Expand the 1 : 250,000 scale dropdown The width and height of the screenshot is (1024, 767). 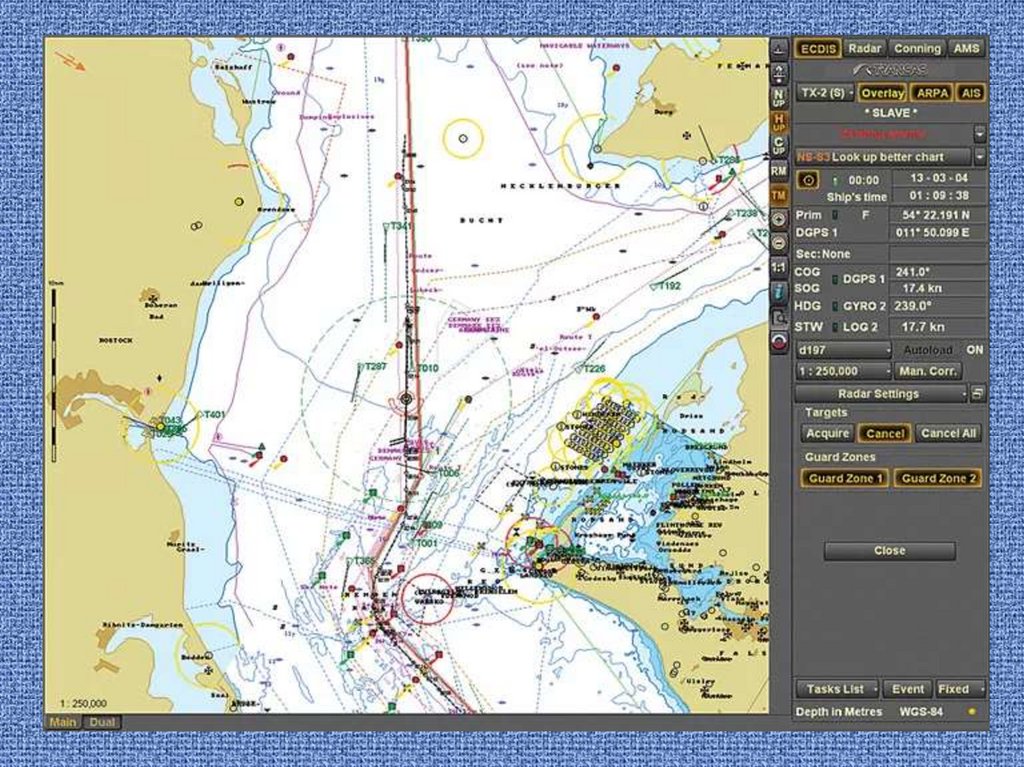tap(843, 371)
